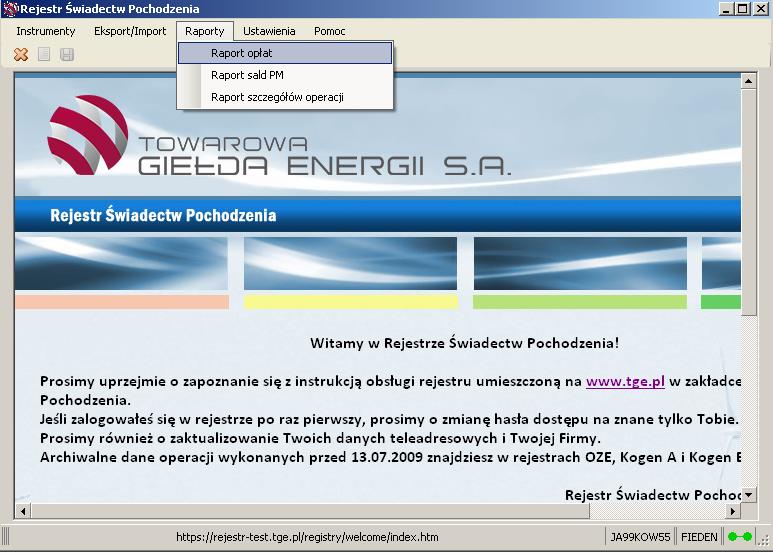Click the JA99KOW55 status bar entry
This screenshot has height=554, width=773.
pos(640,537)
